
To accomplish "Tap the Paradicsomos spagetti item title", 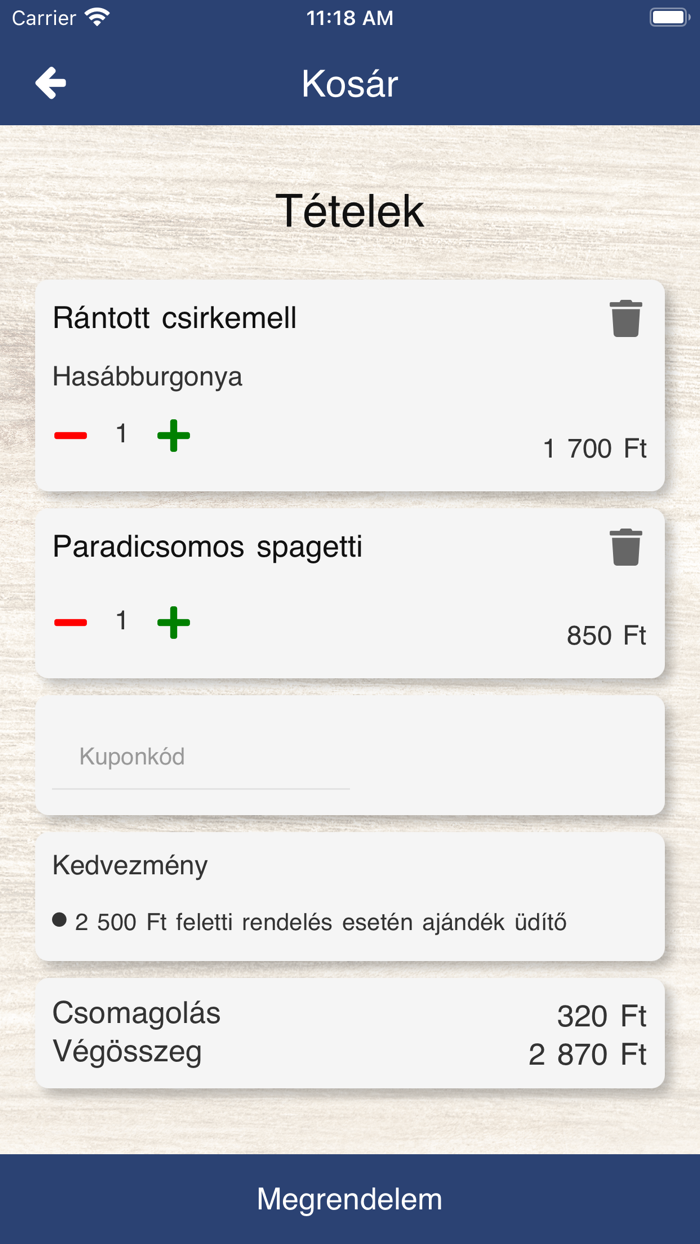I will (x=207, y=547).
